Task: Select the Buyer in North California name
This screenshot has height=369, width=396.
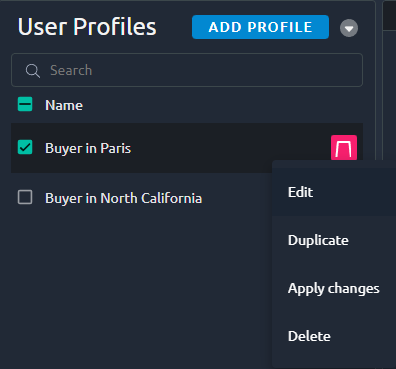Action: point(124,198)
